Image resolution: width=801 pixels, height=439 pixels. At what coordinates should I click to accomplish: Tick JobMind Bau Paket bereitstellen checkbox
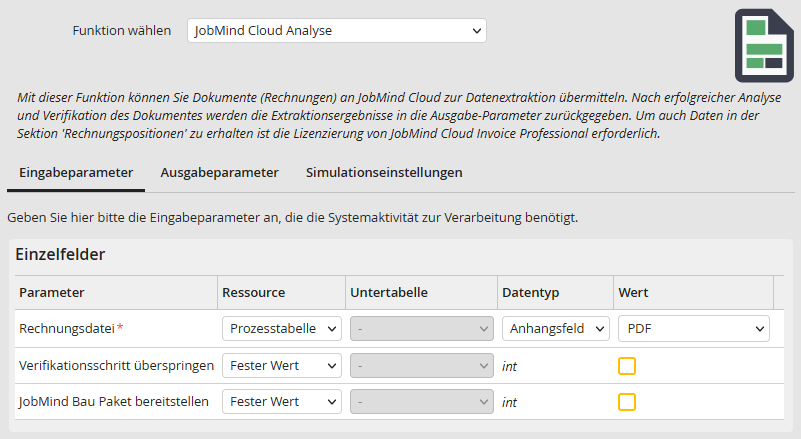click(627, 402)
